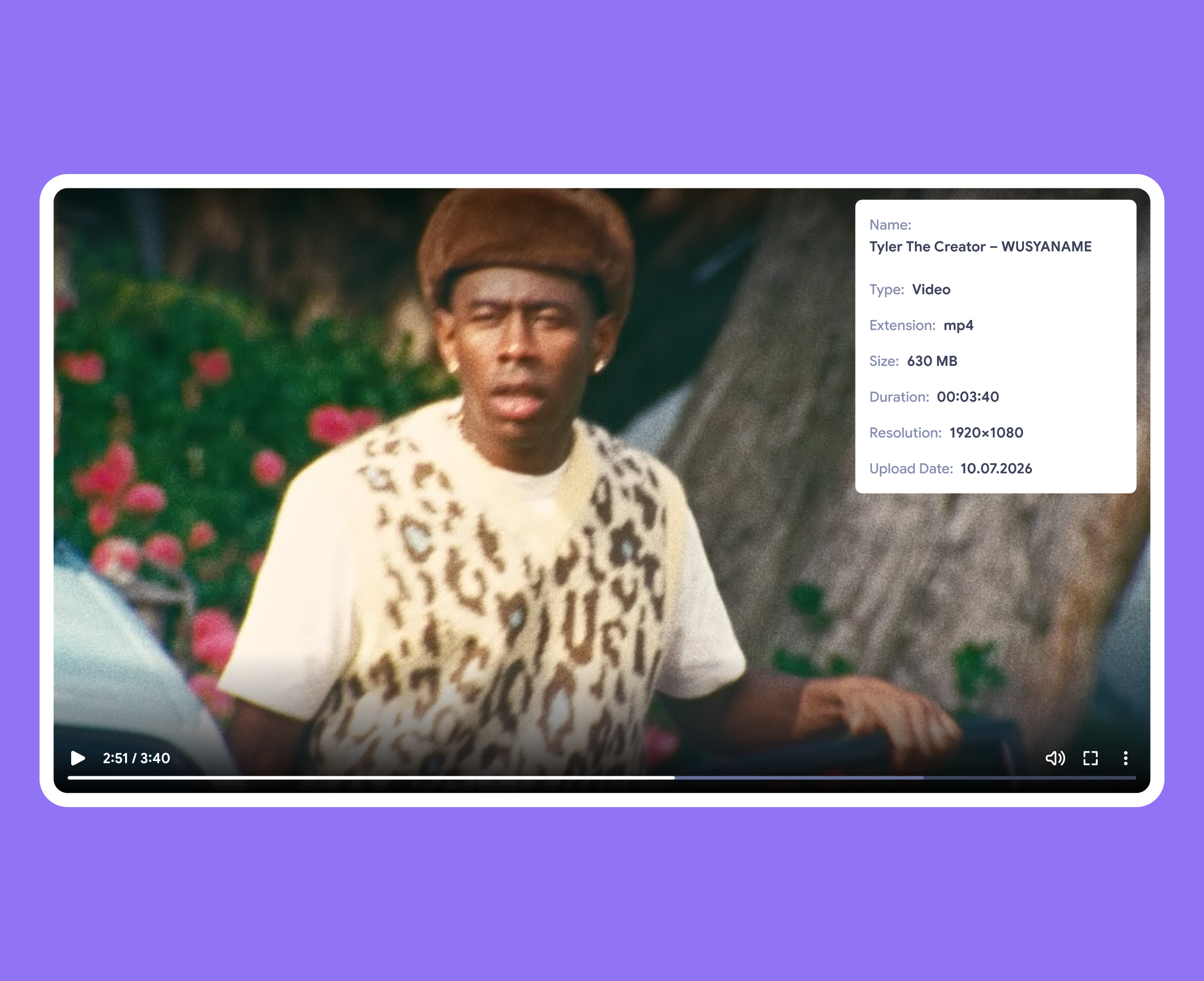Click the Upload Date: label
This screenshot has width=1204, height=981.
(911, 468)
